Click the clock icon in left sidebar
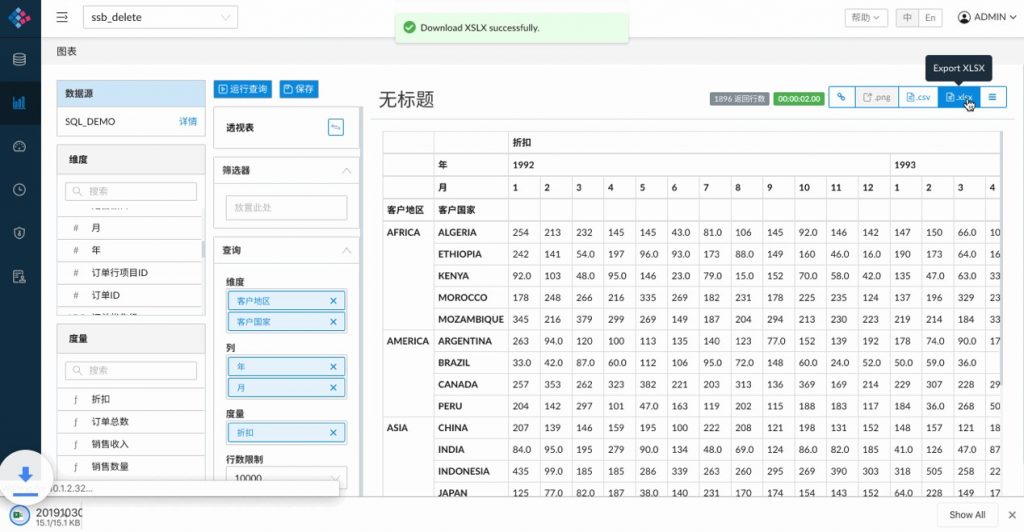The image size is (1024, 532). tap(19, 189)
